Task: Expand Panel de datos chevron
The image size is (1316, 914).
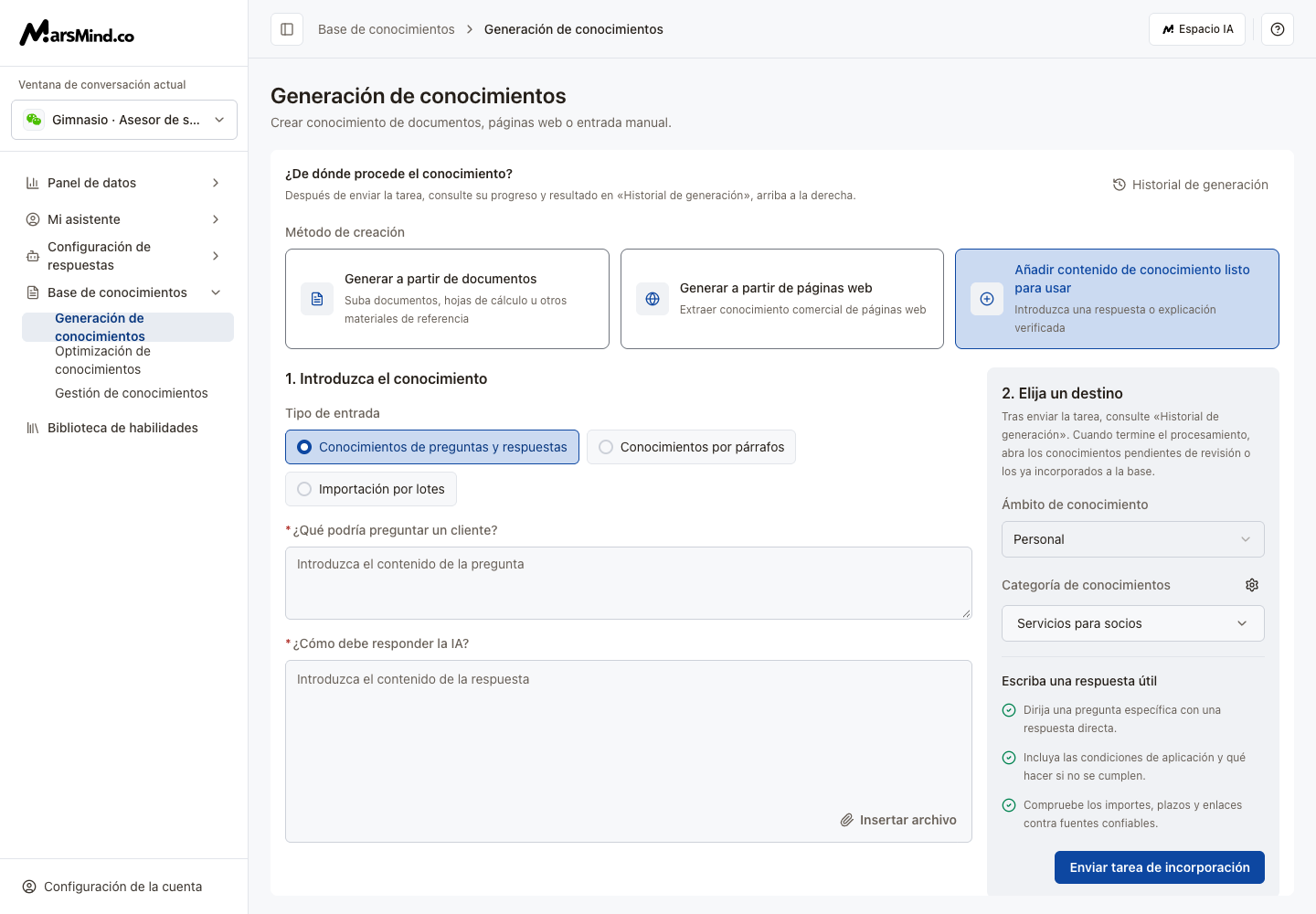Action: click(x=216, y=183)
